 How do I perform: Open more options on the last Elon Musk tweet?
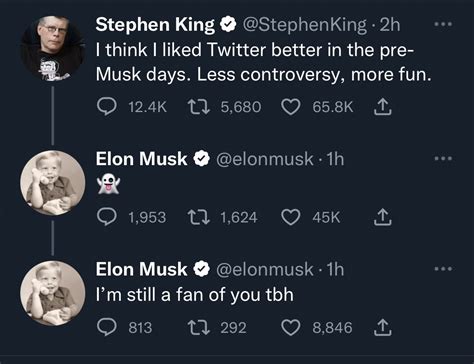click(x=443, y=269)
